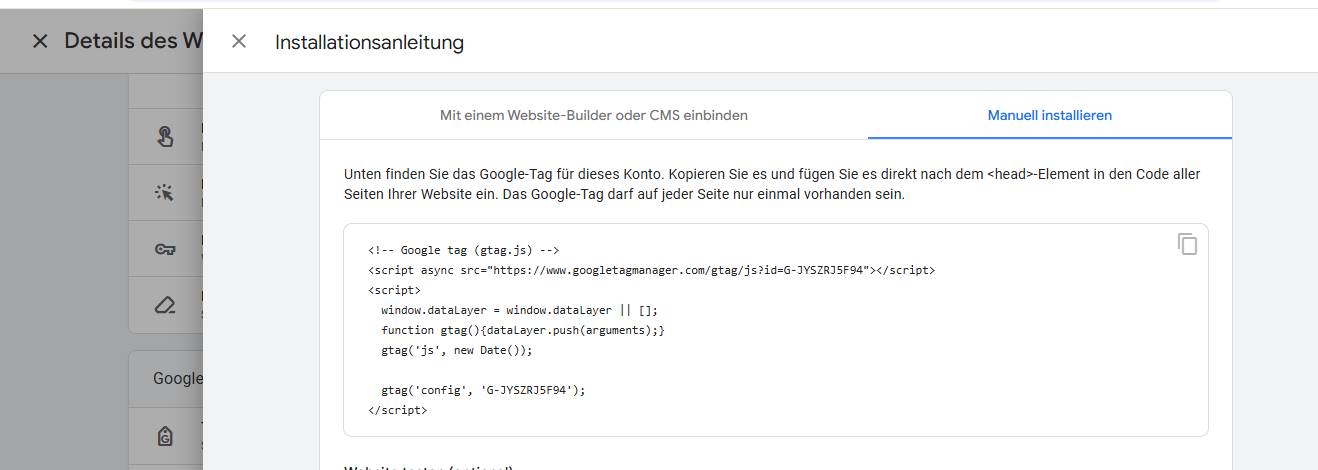This screenshot has width=1318, height=470.
Task: Click the key icon in background list
Action: coord(165,249)
